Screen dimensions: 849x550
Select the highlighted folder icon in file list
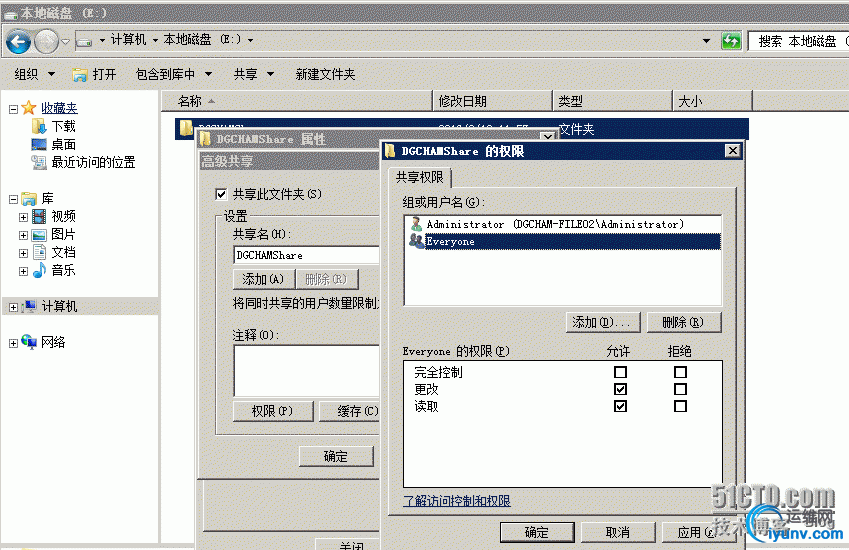pyautogui.click(x=186, y=127)
